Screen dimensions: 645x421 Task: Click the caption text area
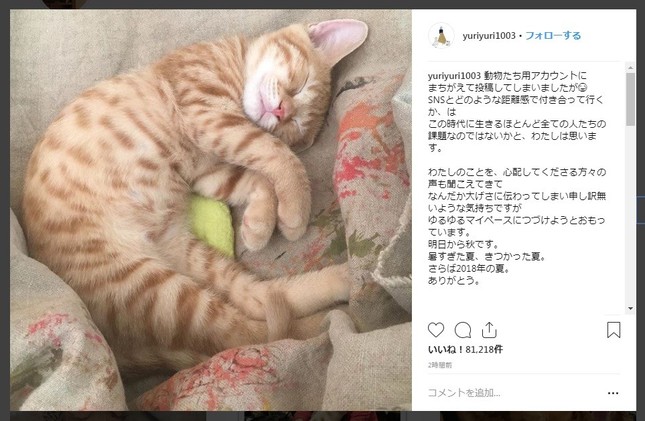tap(517, 178)
